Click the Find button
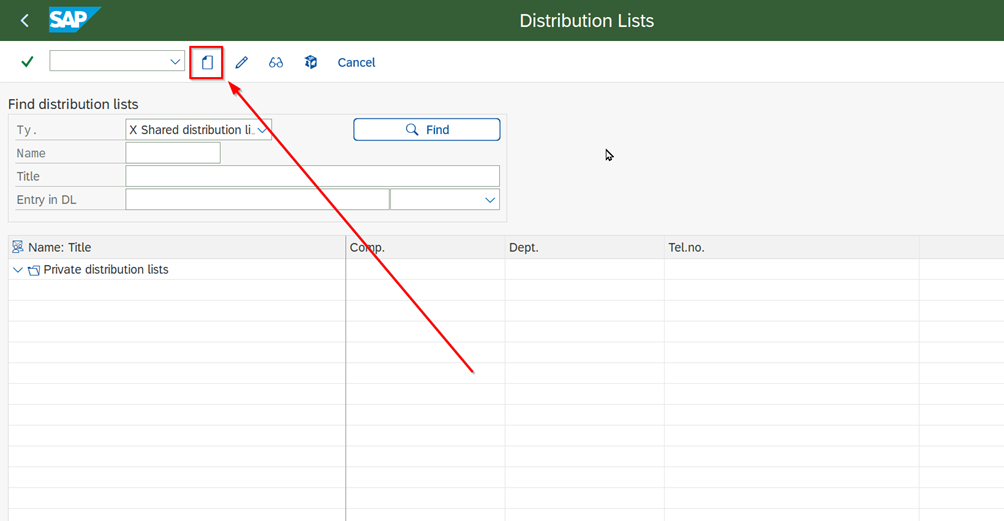This screenshot has height=521, width=1004. pyautogui.click(x=426, y=130)
